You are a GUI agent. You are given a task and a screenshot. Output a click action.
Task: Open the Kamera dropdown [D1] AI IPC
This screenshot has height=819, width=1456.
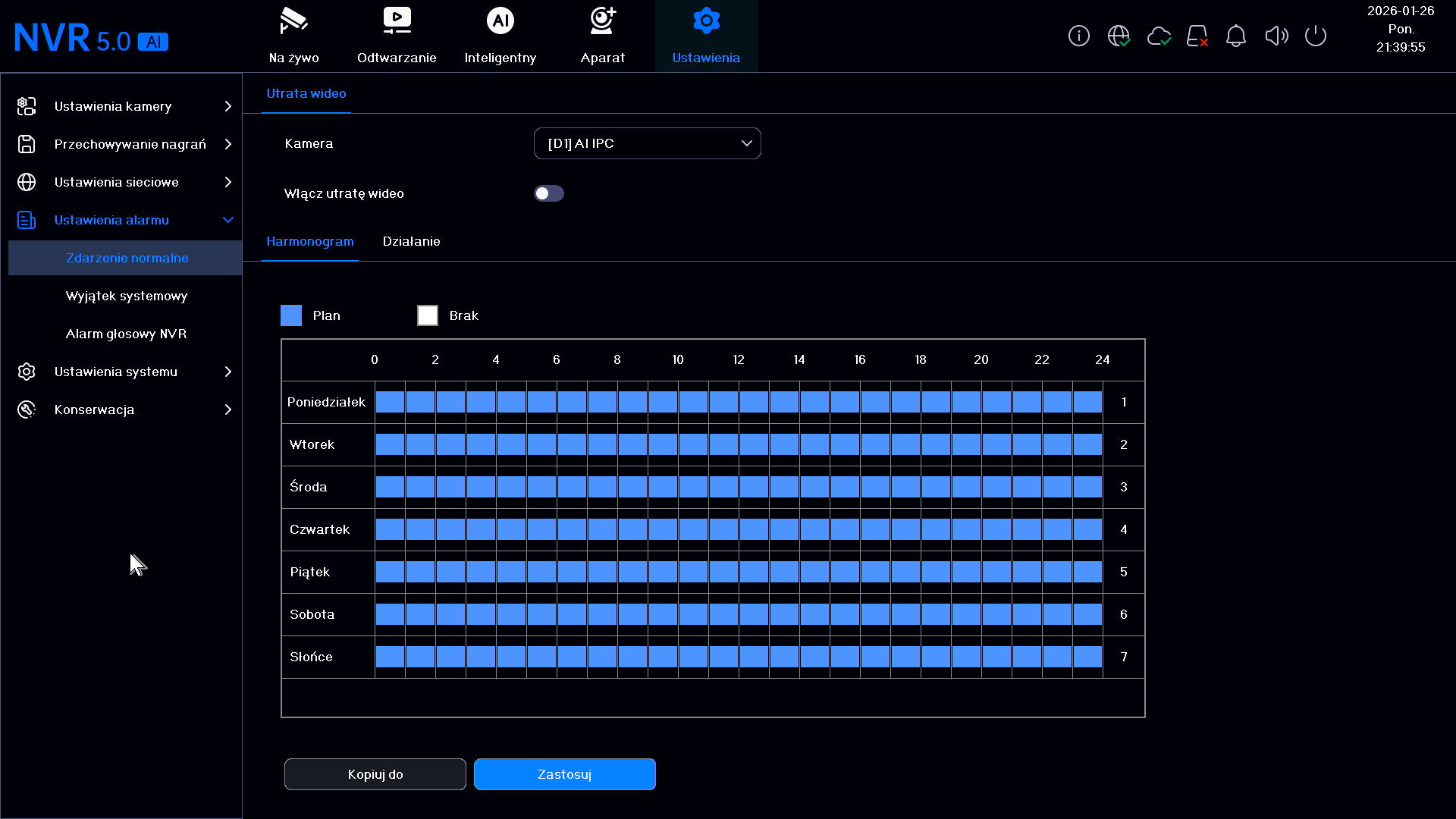pyautogui.click(x=647, y=143)
